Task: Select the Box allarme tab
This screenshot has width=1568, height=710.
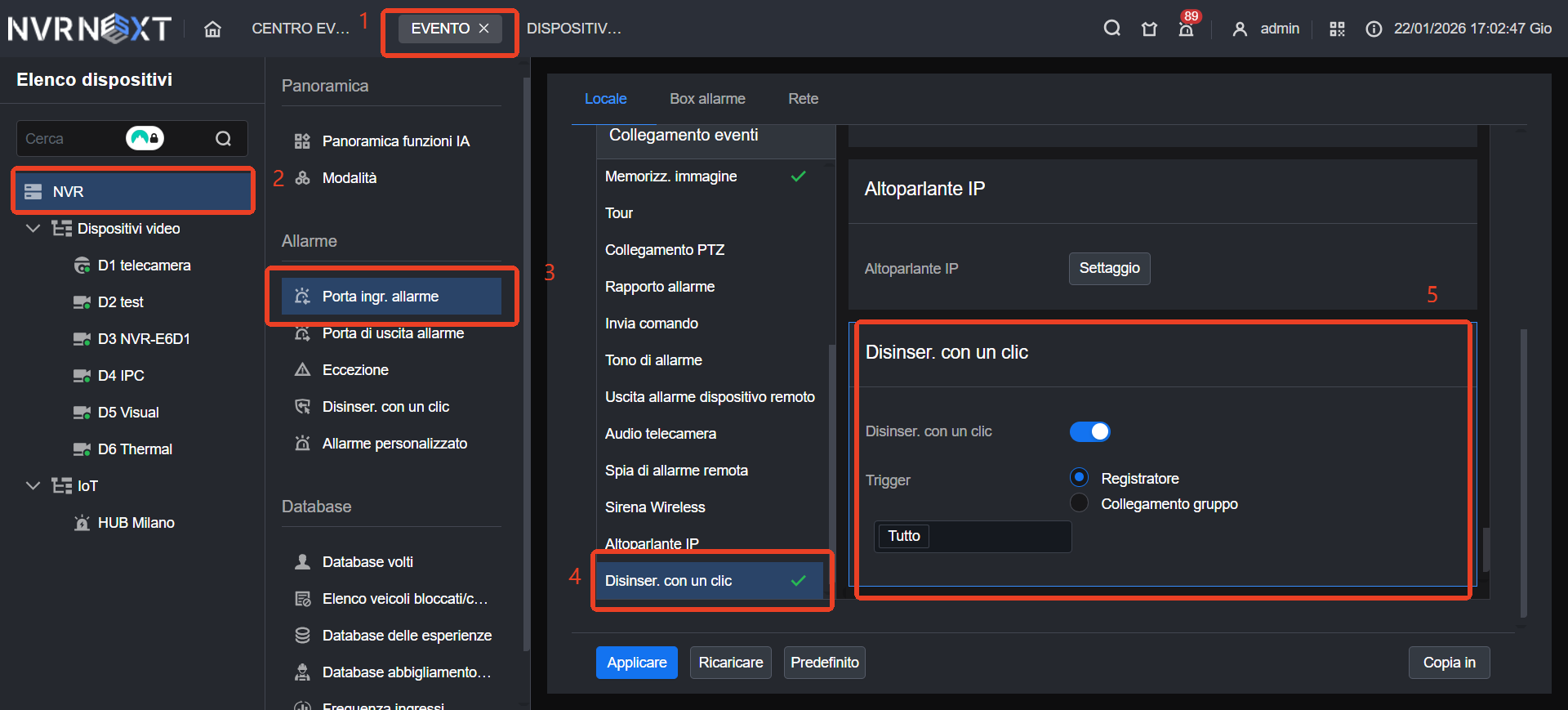Action: (707, 99)
